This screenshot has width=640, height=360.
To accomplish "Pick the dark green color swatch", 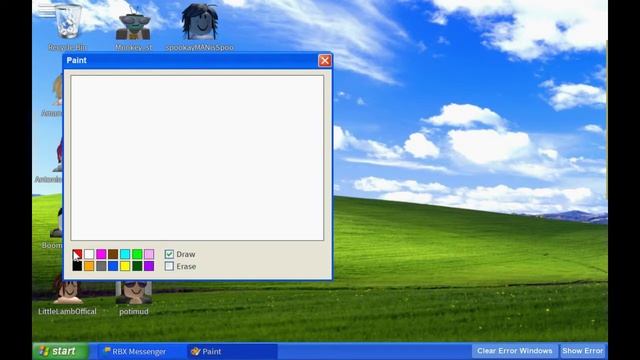I will pyautogui.click(x=137, y=266).
